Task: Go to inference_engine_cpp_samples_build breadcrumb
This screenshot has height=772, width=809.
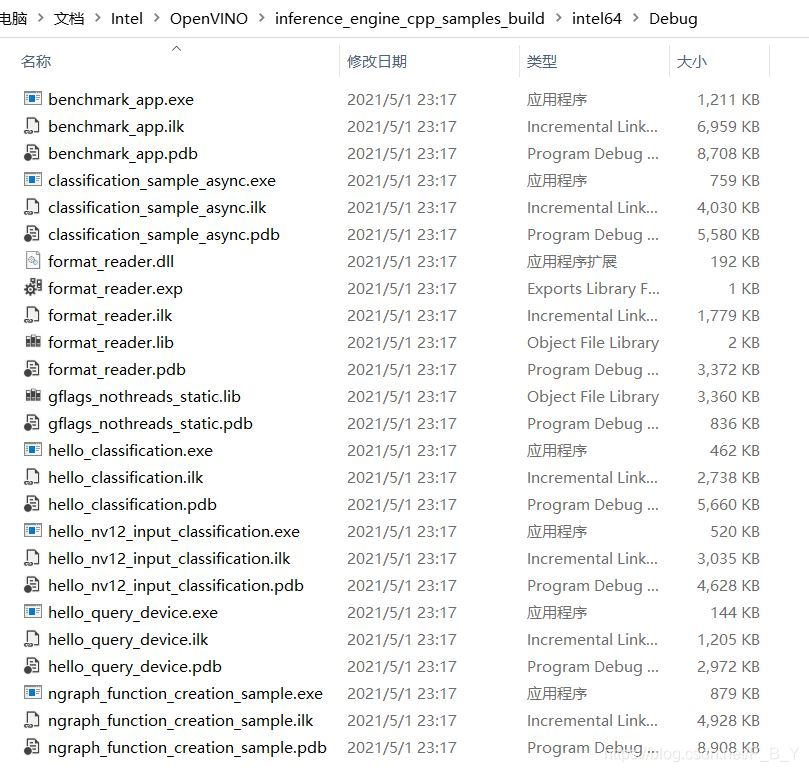Action: click(410, 19)
